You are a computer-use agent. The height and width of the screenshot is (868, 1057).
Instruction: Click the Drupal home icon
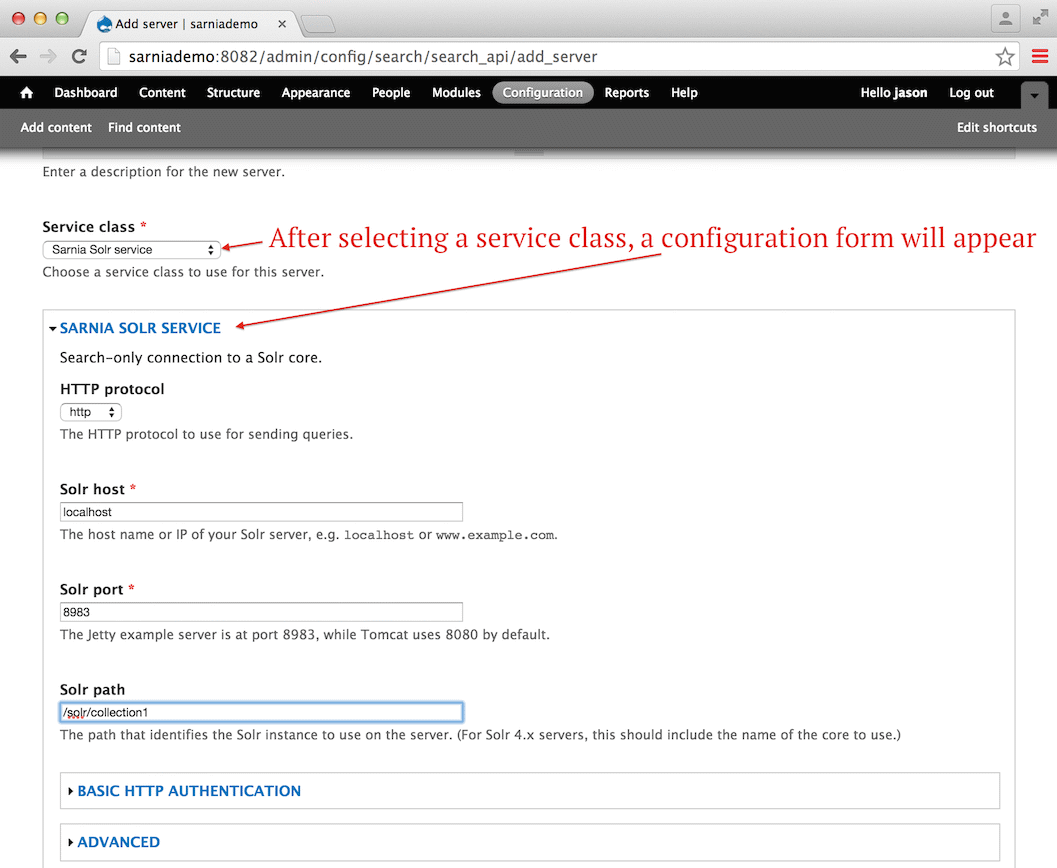(x=27, y=93)
